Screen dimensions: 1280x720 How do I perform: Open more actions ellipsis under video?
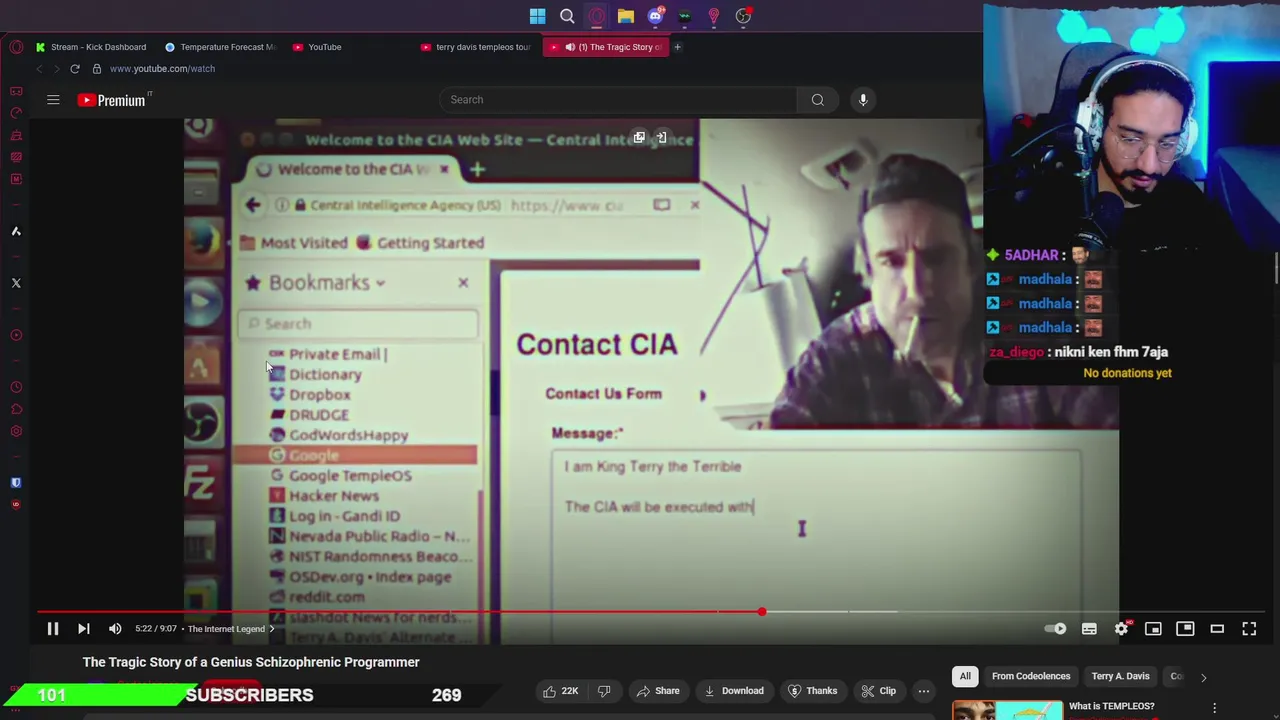click(x=924, y=691)
